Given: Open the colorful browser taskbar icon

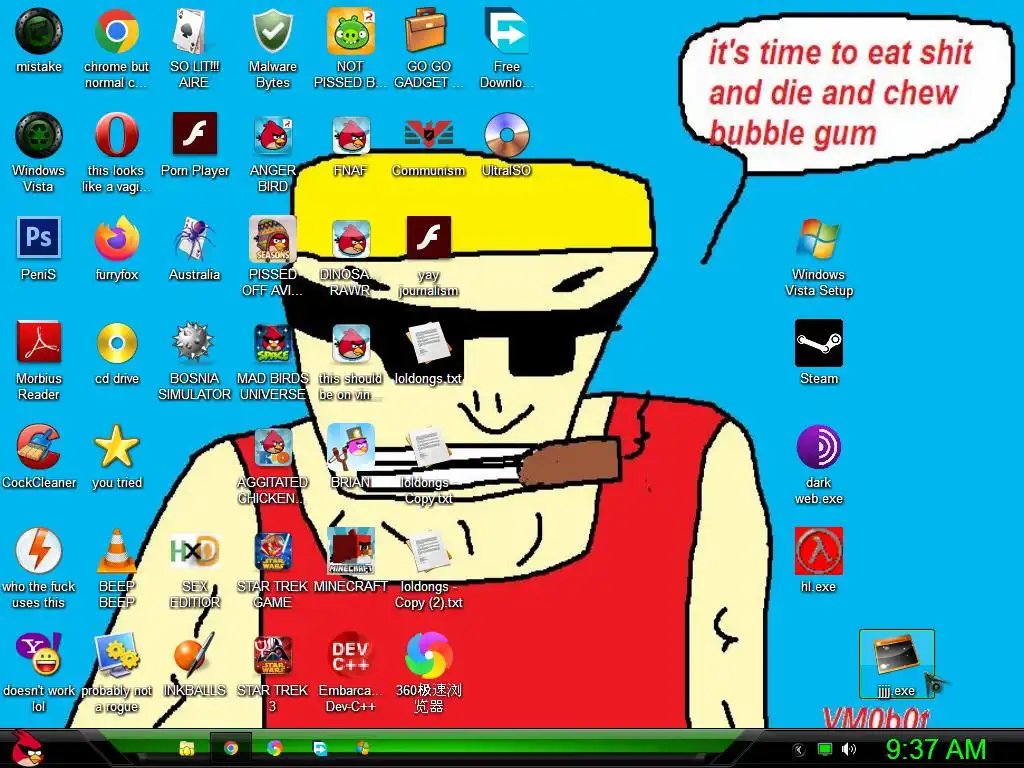Looking at the screenshot, I should 274,748.
